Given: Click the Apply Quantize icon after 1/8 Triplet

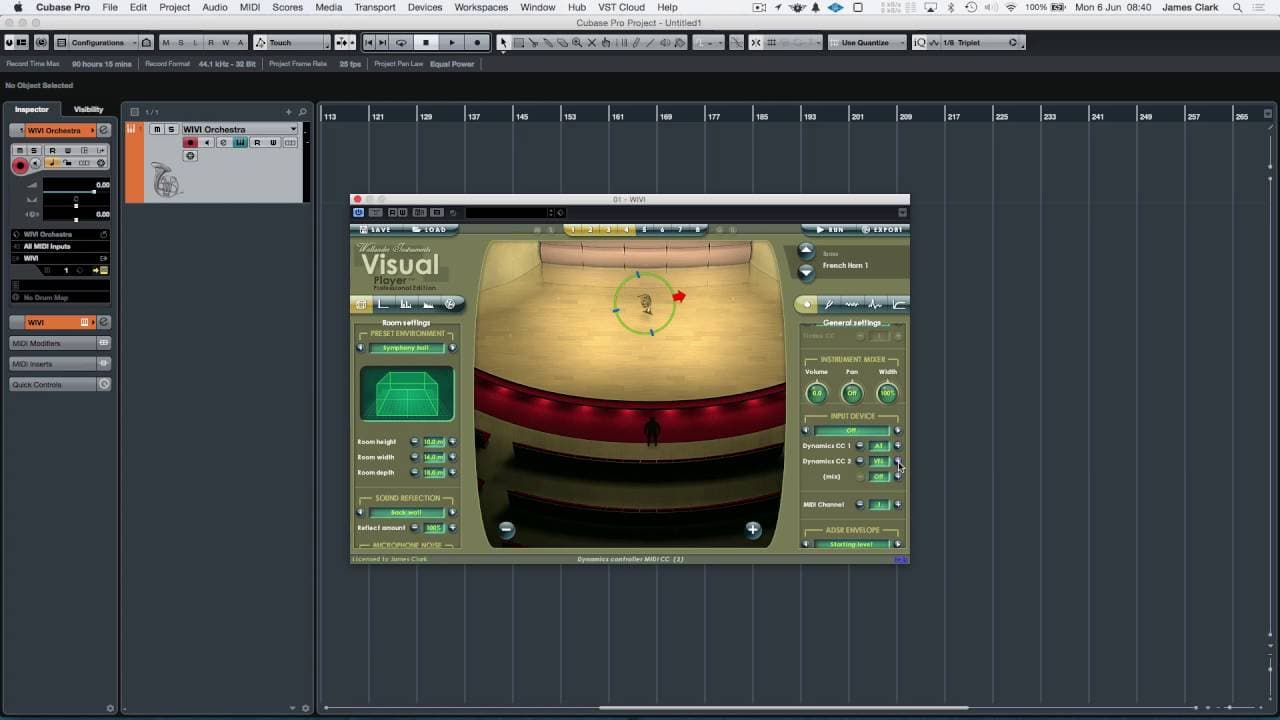Looking at the screenshot, I should (x=1013, y=43).
